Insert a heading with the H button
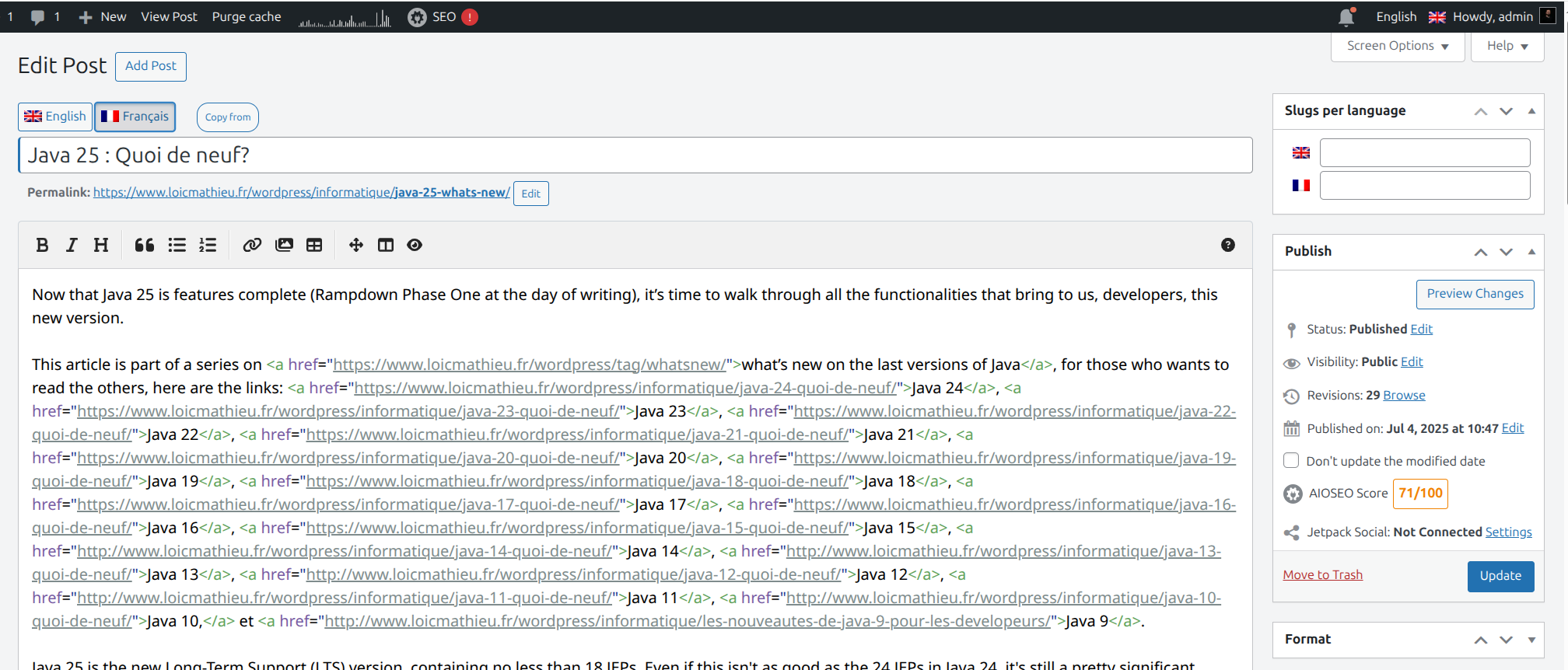The height and width of the screenshot is (670, 1568). 101,245
